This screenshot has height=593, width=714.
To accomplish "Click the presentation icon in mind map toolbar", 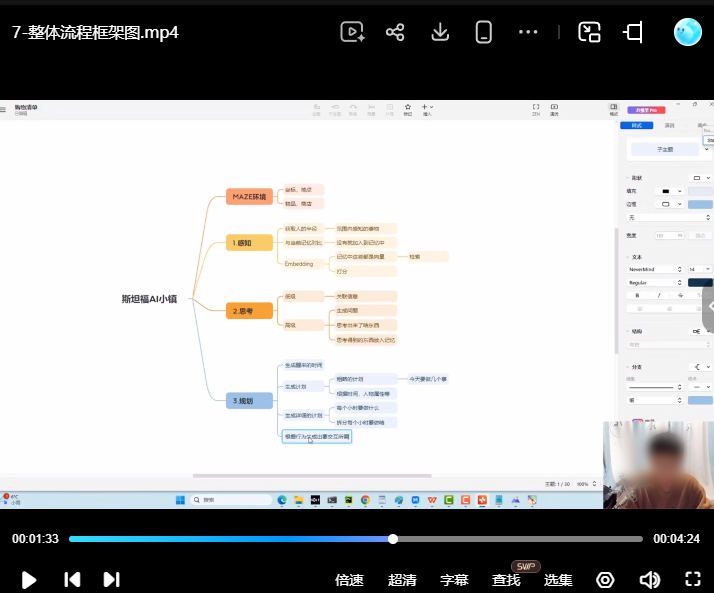I will click(x=554, y=109).
